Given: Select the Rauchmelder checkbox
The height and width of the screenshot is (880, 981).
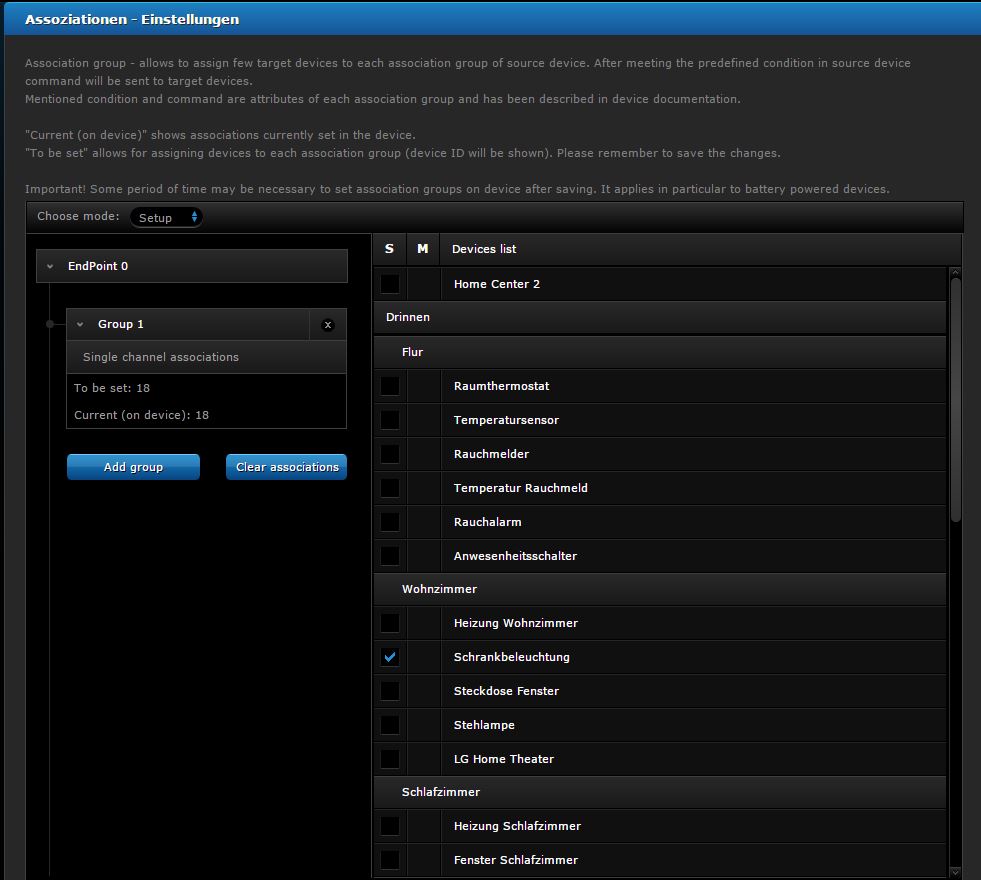Looking at the screenshot, I should [x=389, y=454].
